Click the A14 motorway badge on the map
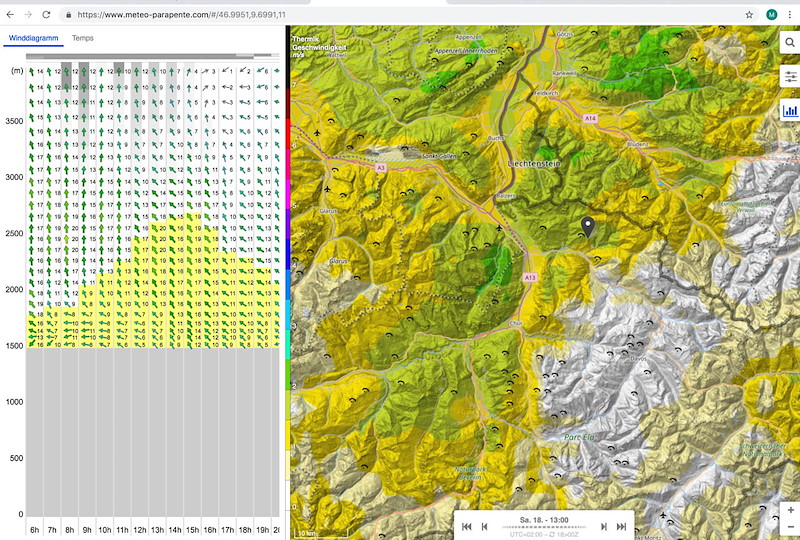800x540 pixels. click(x=590, y=118)
